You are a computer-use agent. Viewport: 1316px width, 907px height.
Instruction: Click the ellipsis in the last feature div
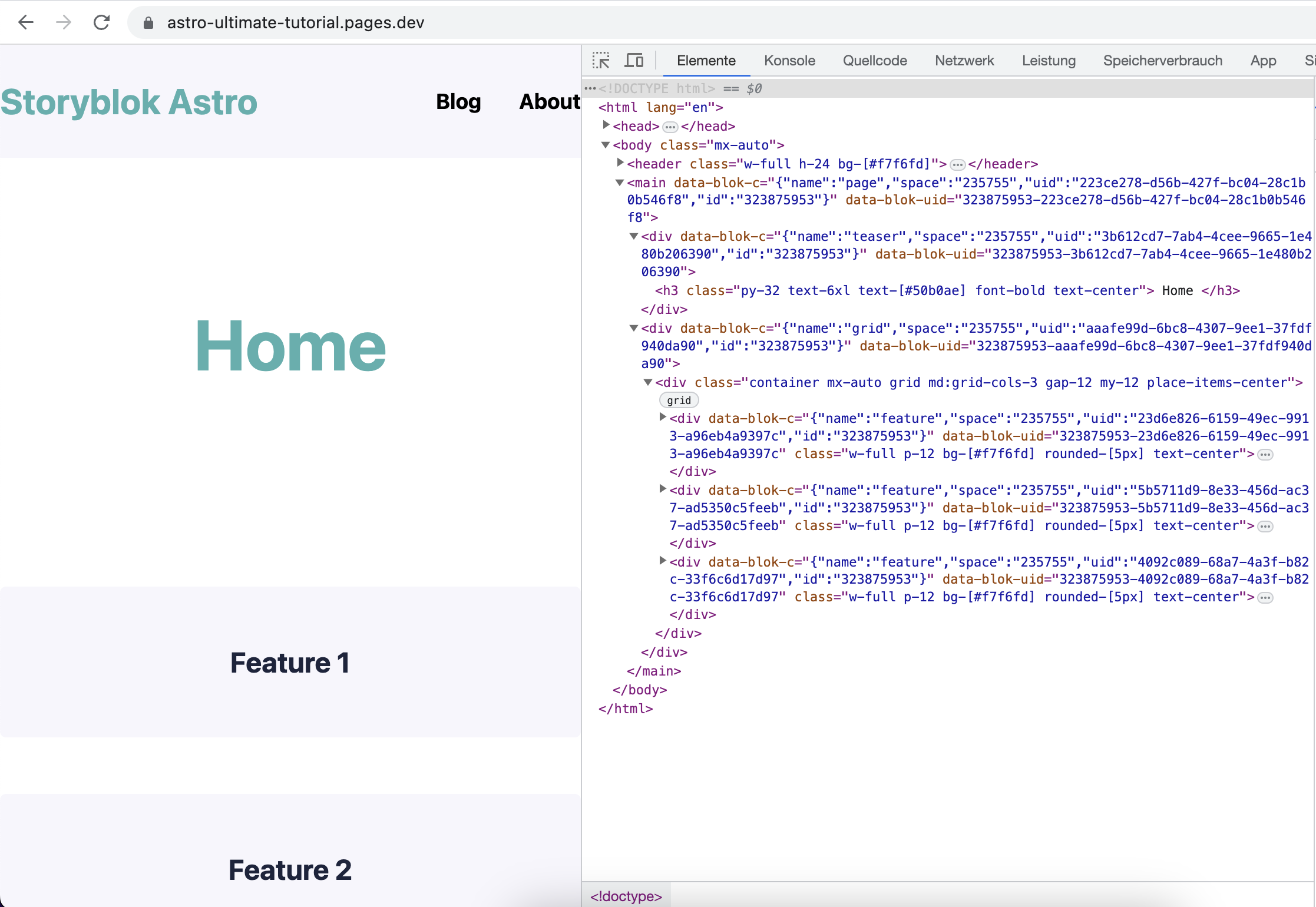[1265, 597]
